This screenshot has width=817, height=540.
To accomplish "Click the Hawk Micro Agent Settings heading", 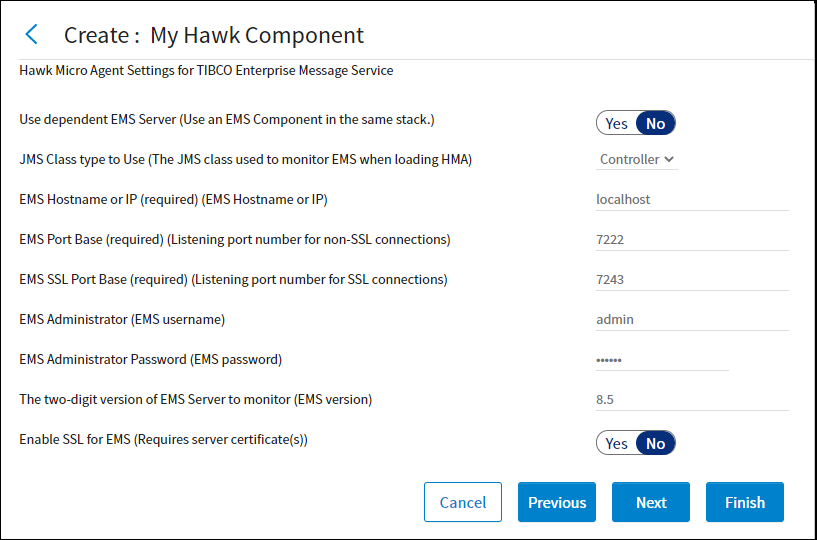I will pyautogui.click(x=206, y=71).
